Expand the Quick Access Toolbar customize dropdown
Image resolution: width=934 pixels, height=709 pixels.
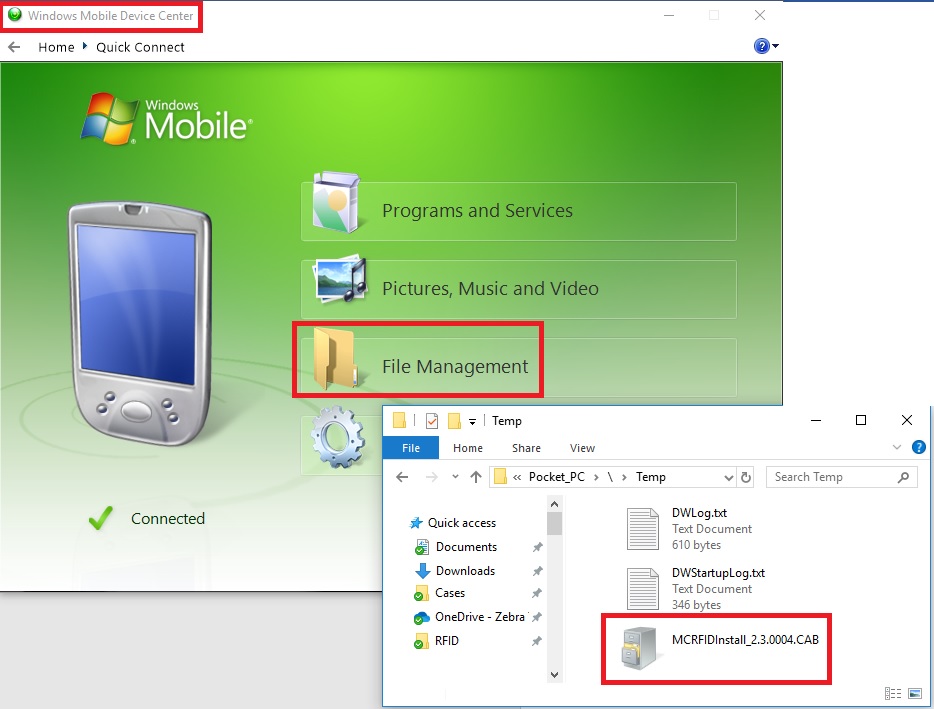(472, 421)
